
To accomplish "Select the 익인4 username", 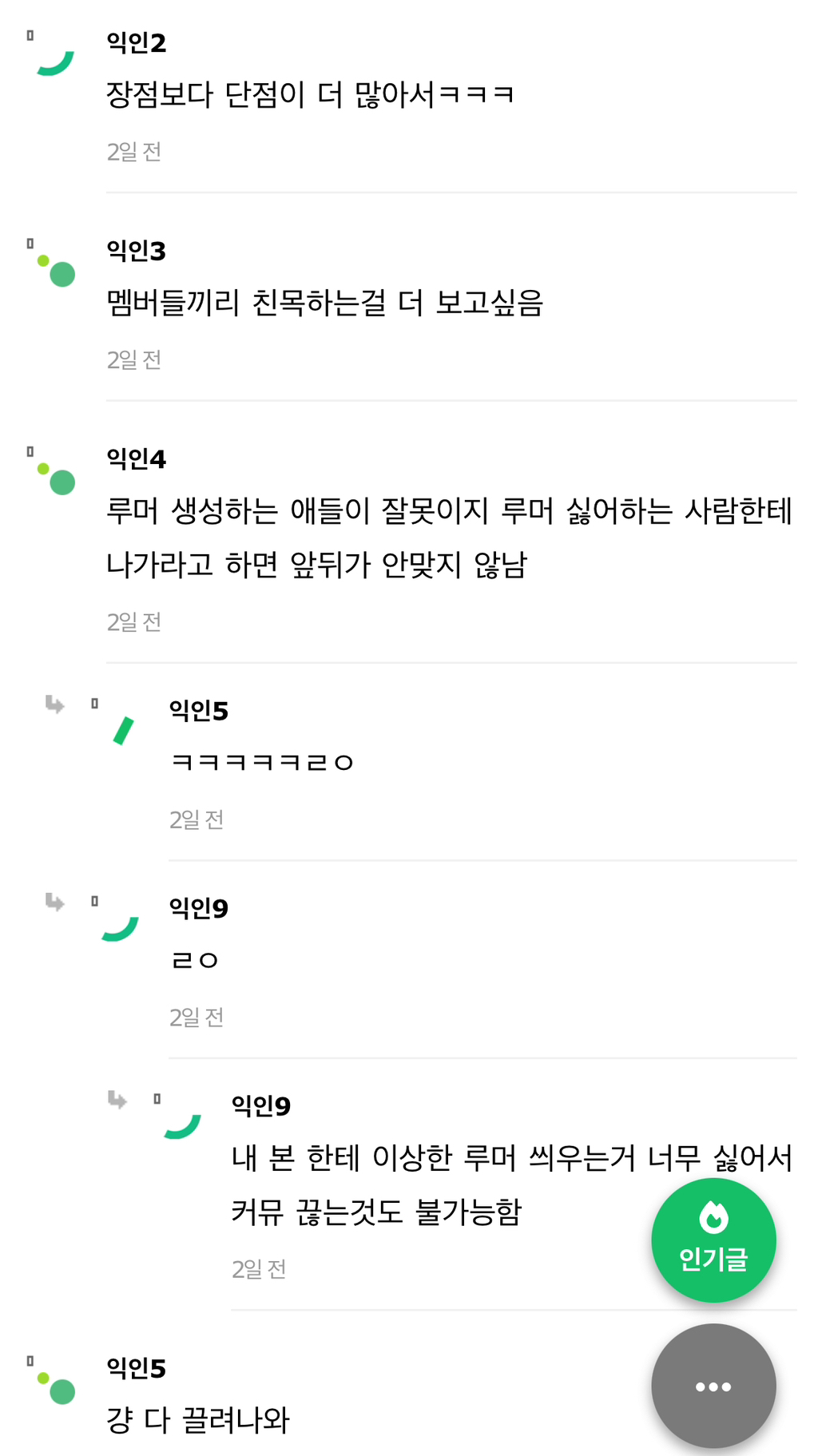I will pos(137,458).
